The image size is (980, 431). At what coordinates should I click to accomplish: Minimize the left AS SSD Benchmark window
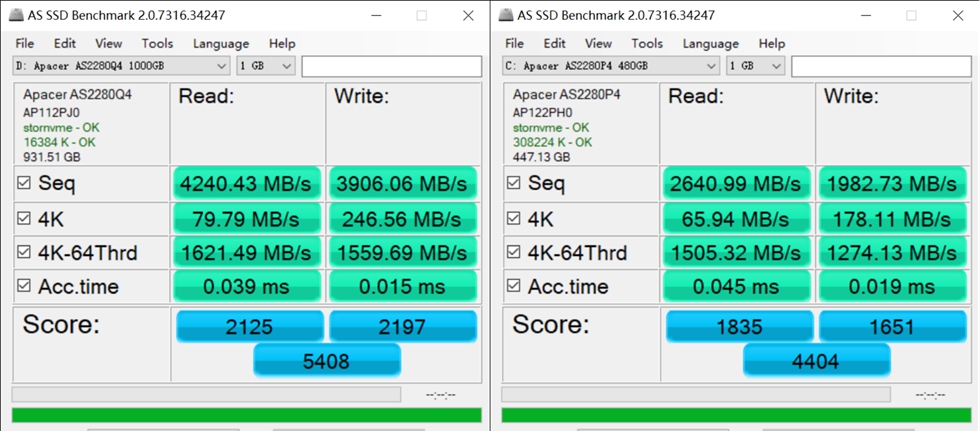point(376,16)
